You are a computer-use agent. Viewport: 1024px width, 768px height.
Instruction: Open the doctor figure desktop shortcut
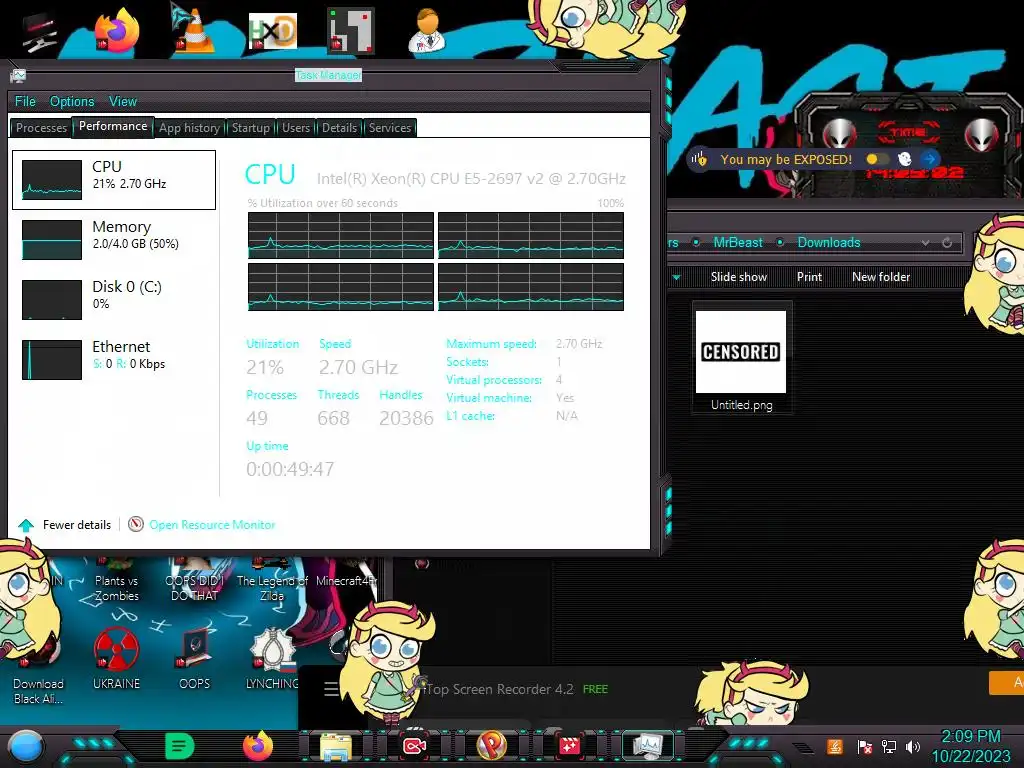coord(427,30)
